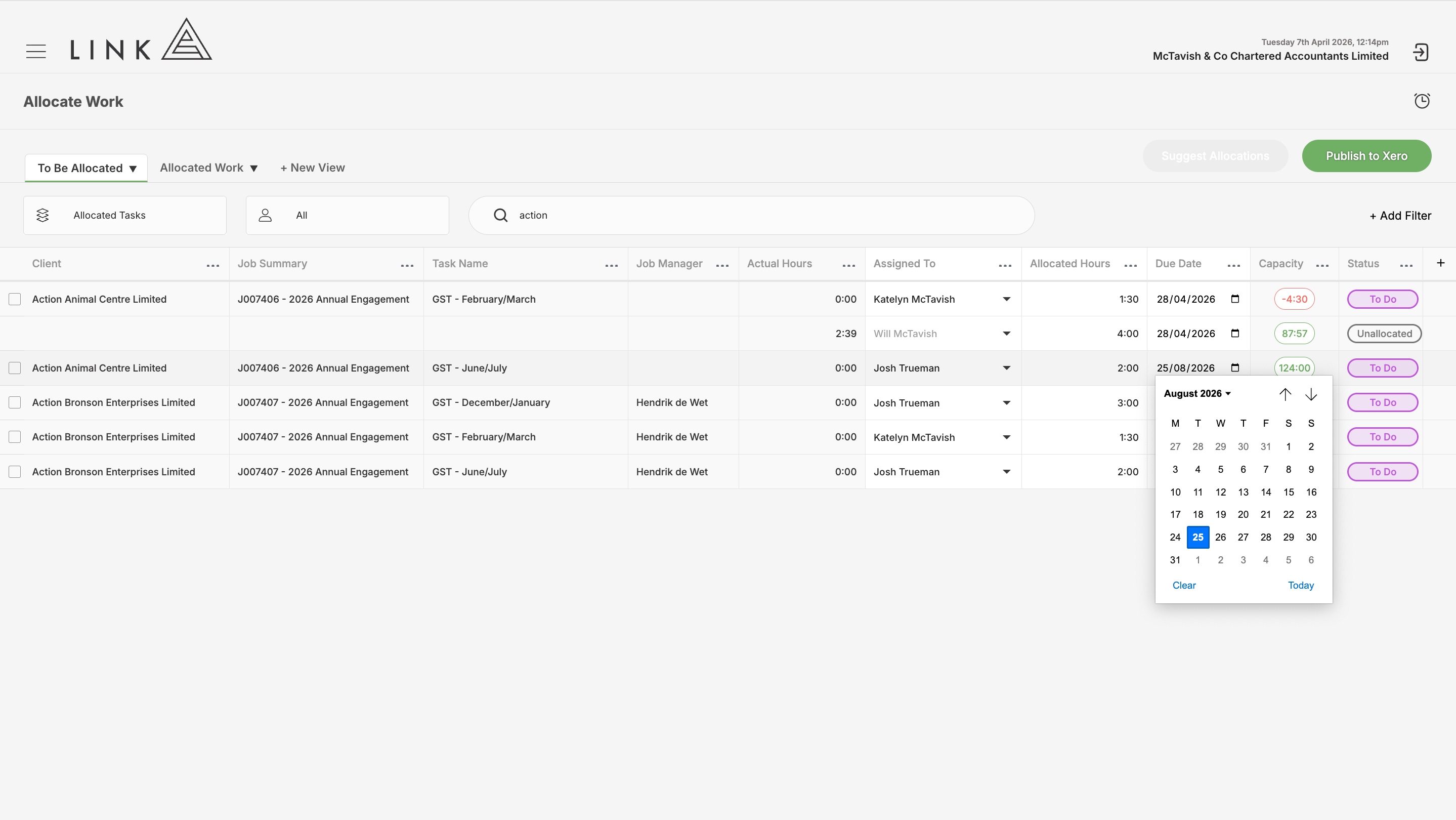1456x820 pixels.
Task: Open Task Name column options menu
Action: [x=612, y=265]
